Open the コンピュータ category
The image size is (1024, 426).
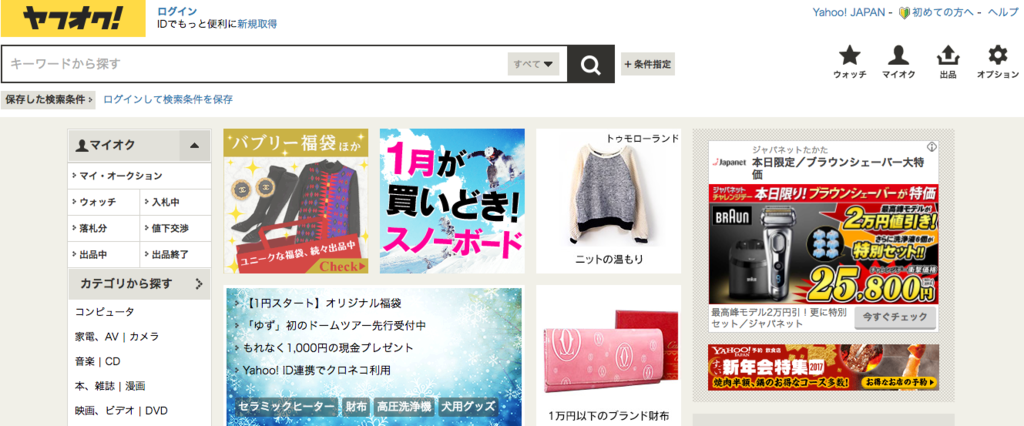(x=104, y=312)
